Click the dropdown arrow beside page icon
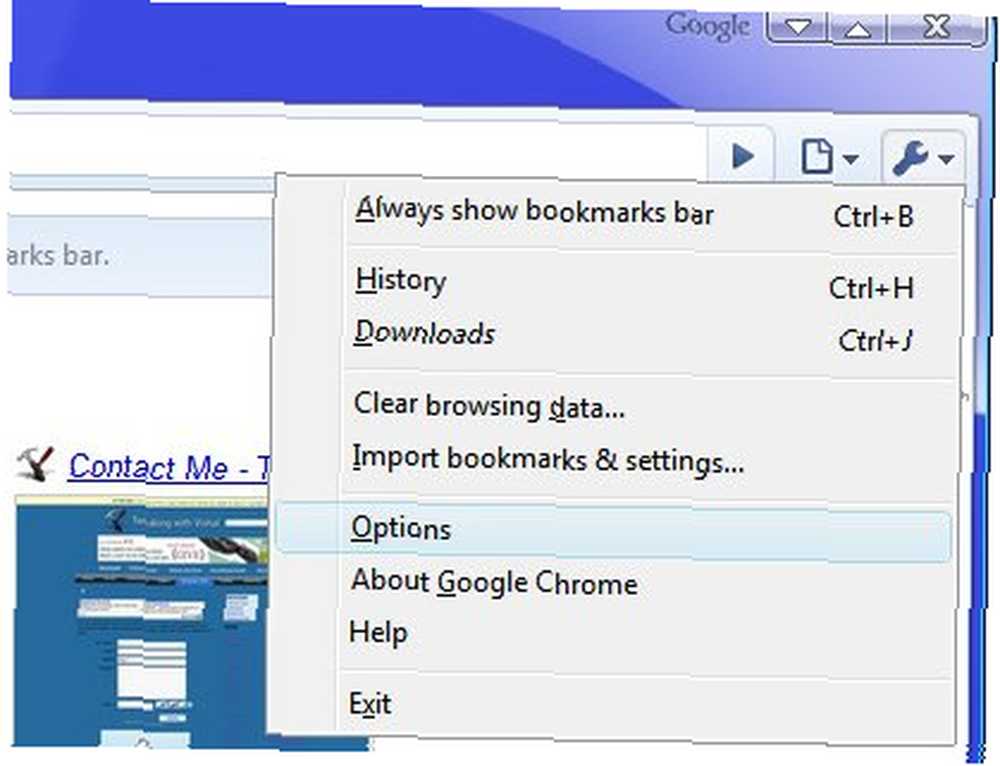Image resolution: width=1000 pixels, height=766 pixels. [851, 158]
